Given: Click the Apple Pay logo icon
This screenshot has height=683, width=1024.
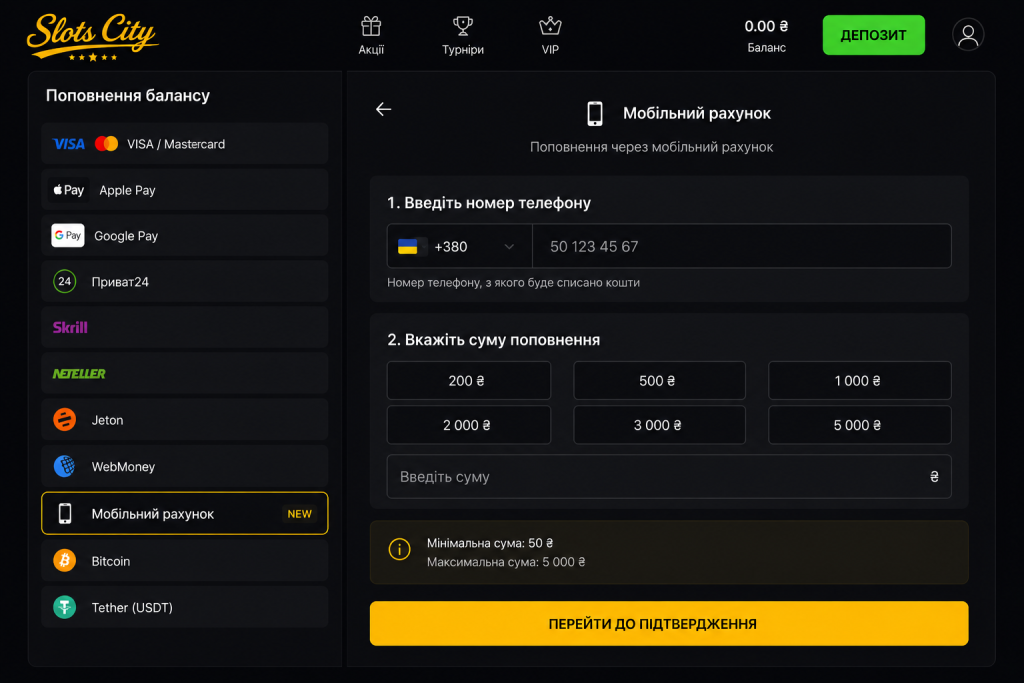Looking at the screenshot, I should 69,190.
